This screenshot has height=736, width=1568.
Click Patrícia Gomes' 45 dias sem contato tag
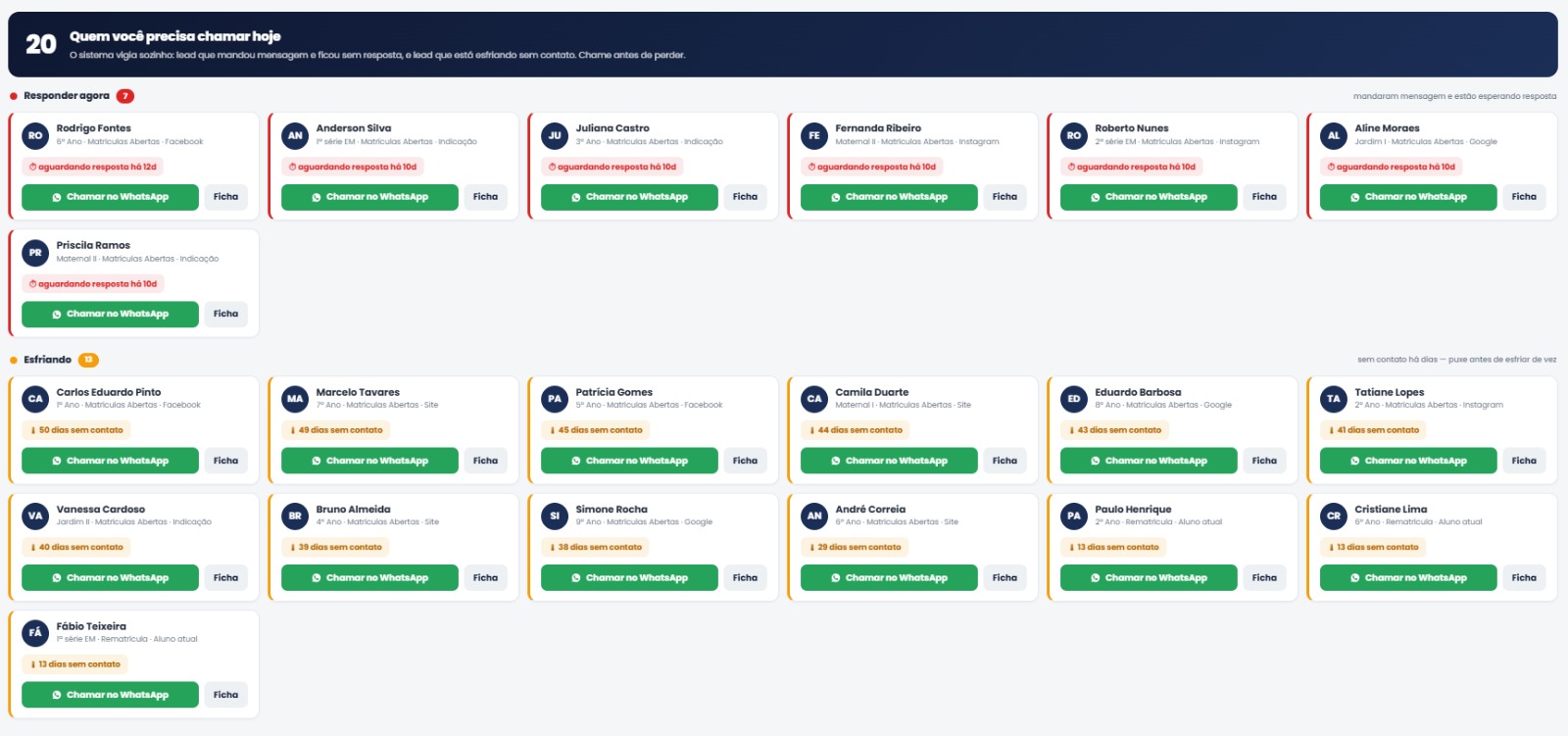(596, 430)
